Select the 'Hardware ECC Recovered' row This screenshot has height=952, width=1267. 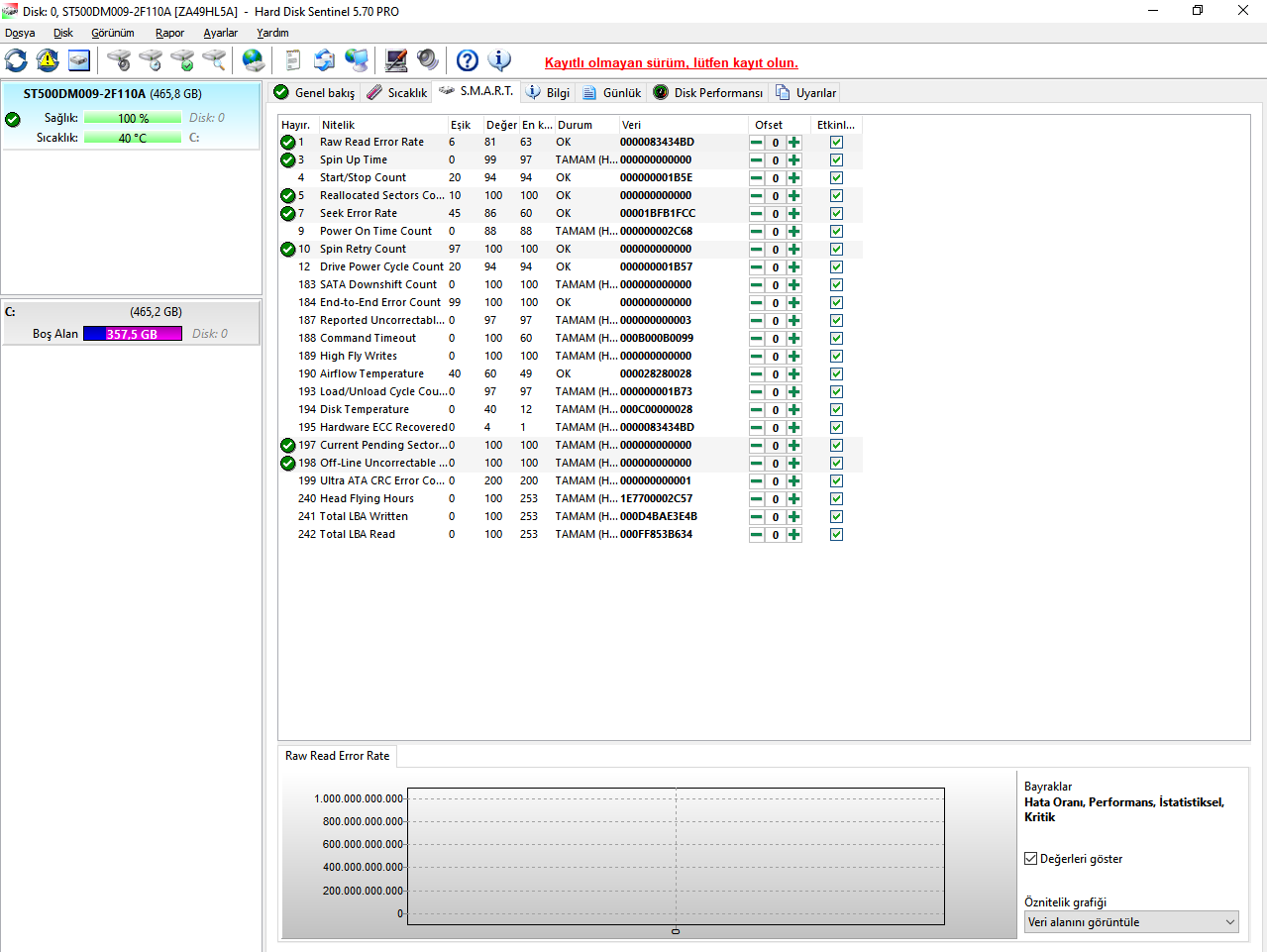coord(571,428)
